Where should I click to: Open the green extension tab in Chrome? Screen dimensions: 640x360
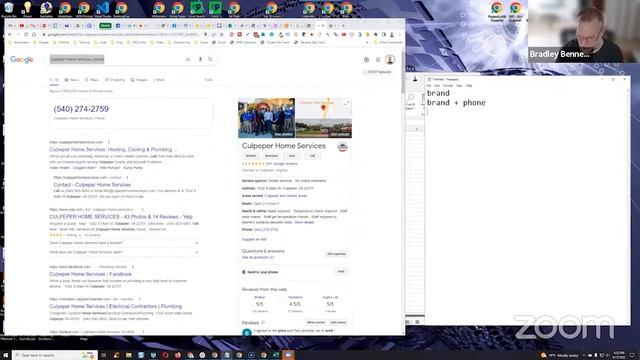pos(105,26)
